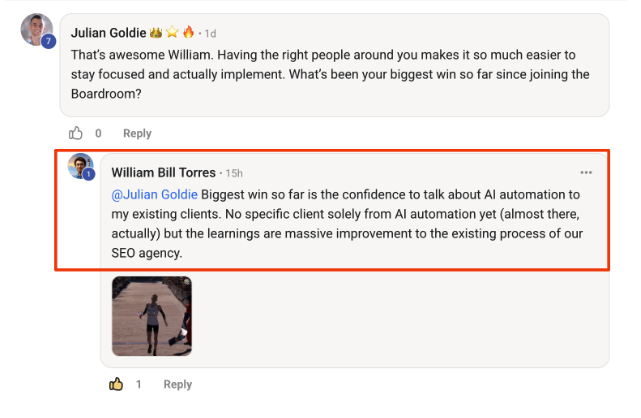View the 0 like count on Julian's comment
Screen dimensions: 641x418
[98, 134]
